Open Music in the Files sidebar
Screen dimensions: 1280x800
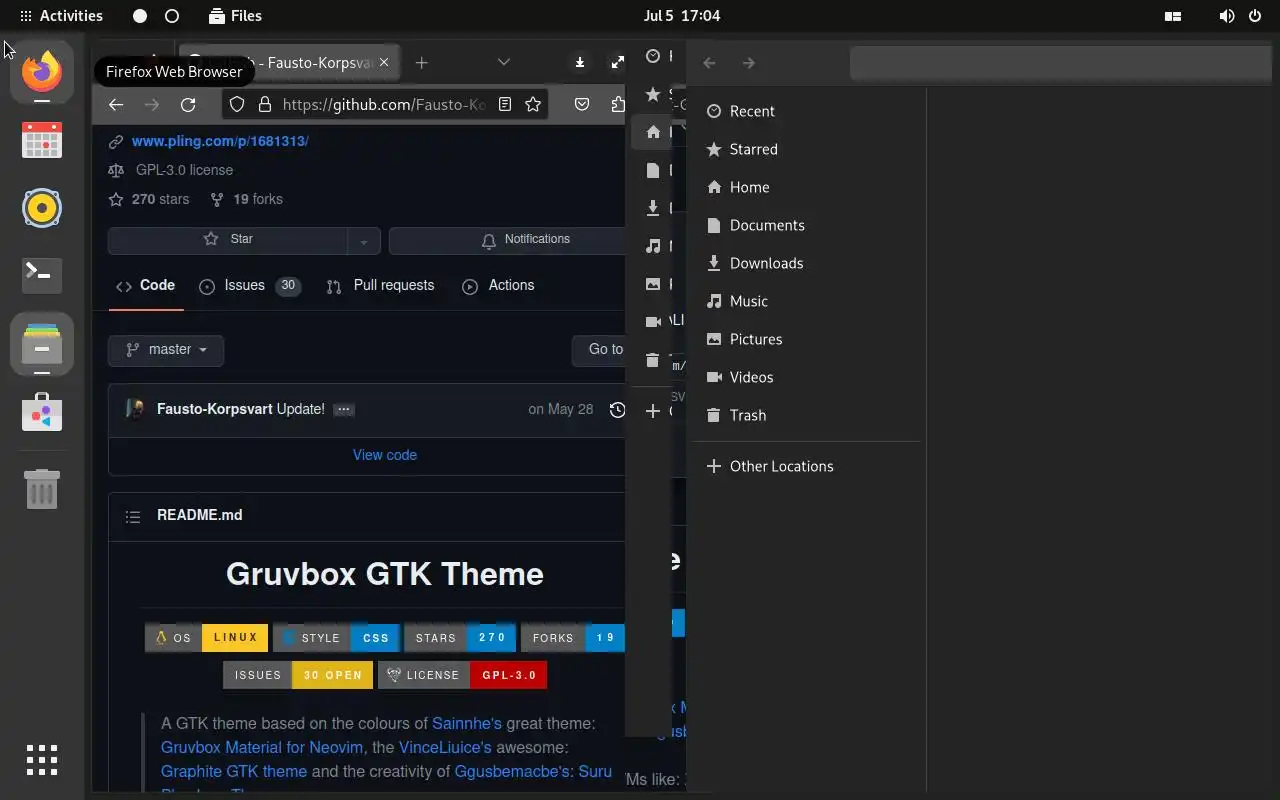806,301
